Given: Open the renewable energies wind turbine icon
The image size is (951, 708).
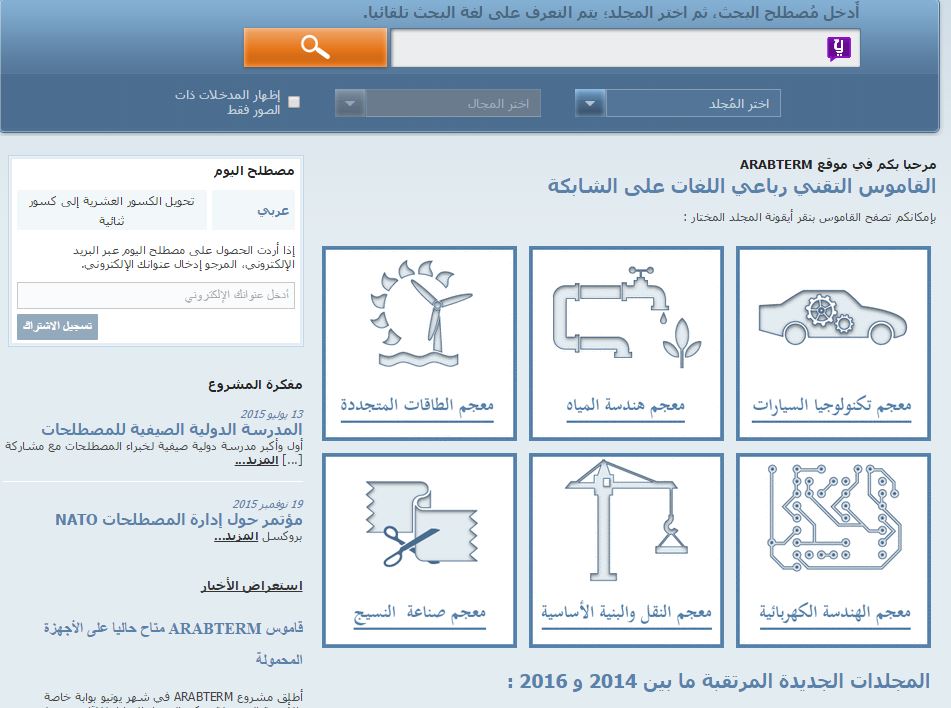Looking at the screenshot, I should (x=418, y=315).
